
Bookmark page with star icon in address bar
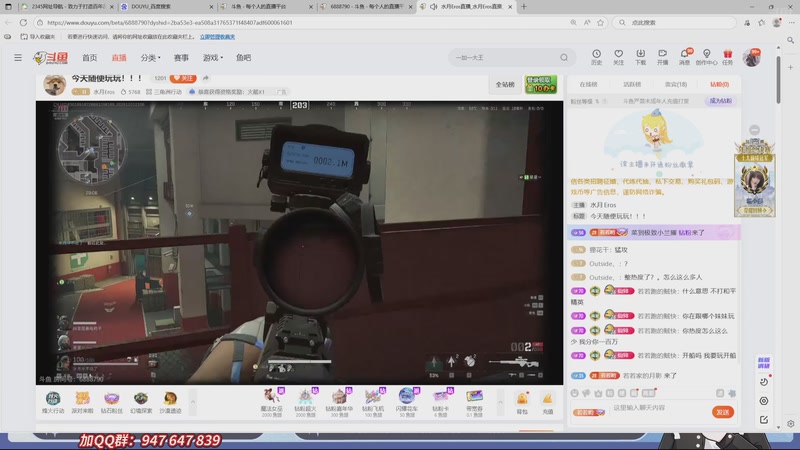click(x=601, y=22)
